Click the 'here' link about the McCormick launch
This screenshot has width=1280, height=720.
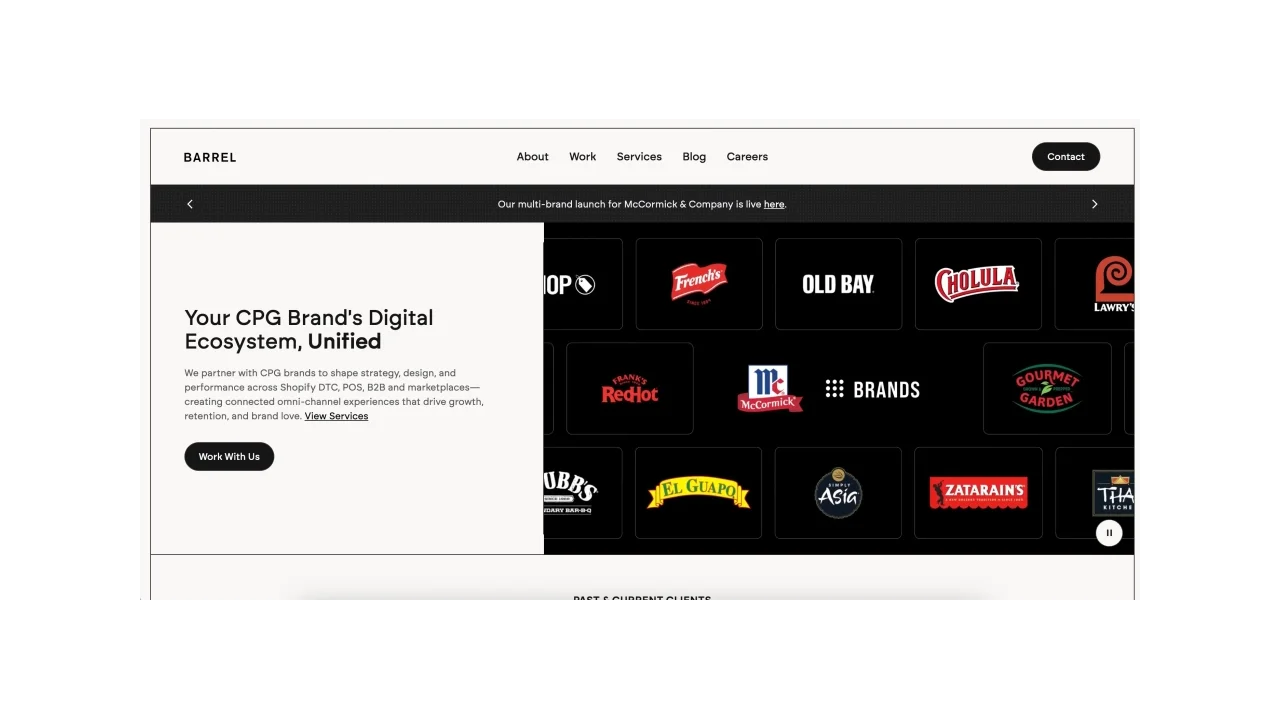point(773,204)
